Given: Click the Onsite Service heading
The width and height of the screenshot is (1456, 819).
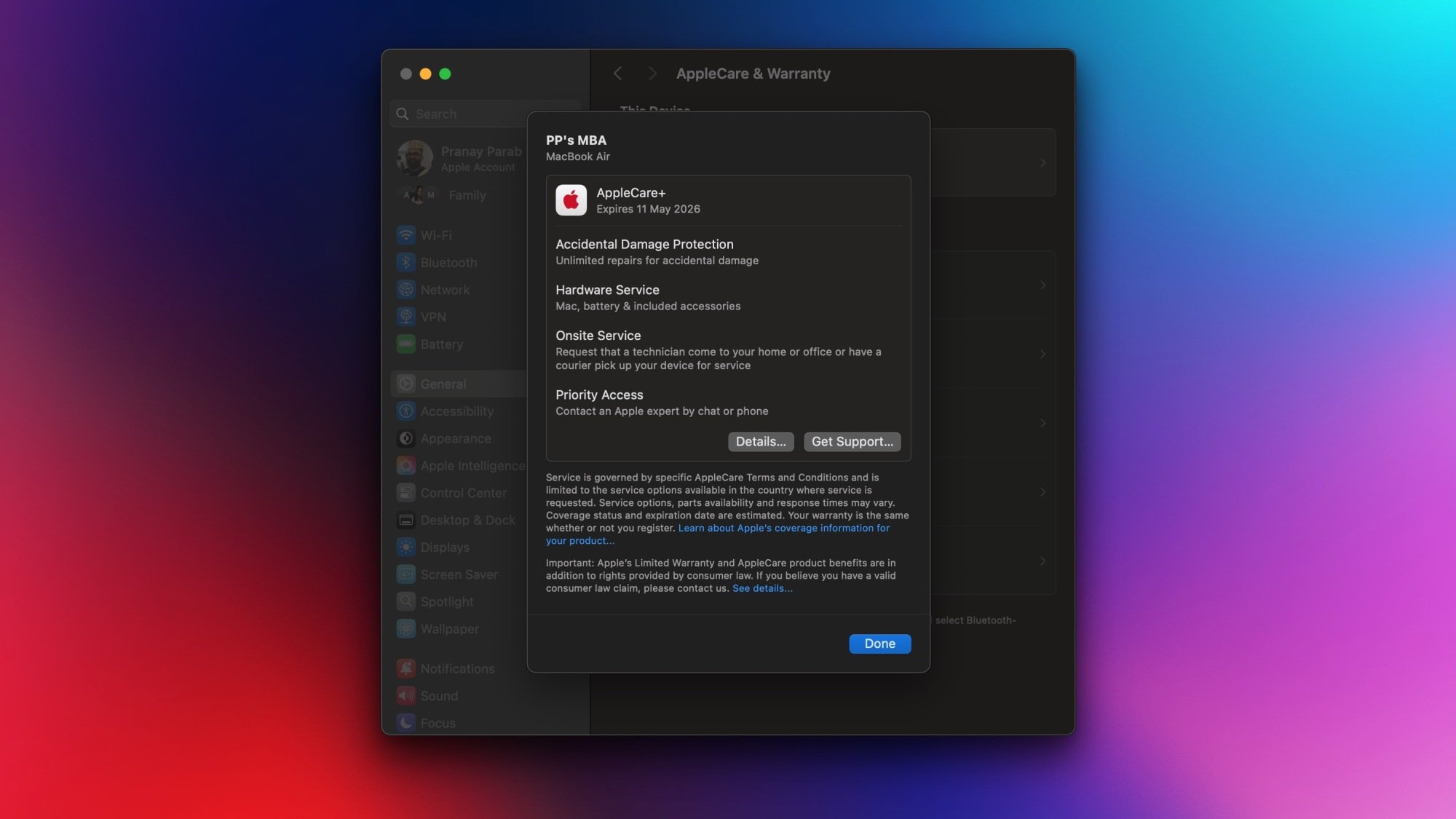Looking at the screenshot, I should pyautogui.click(x=598, y=336).
